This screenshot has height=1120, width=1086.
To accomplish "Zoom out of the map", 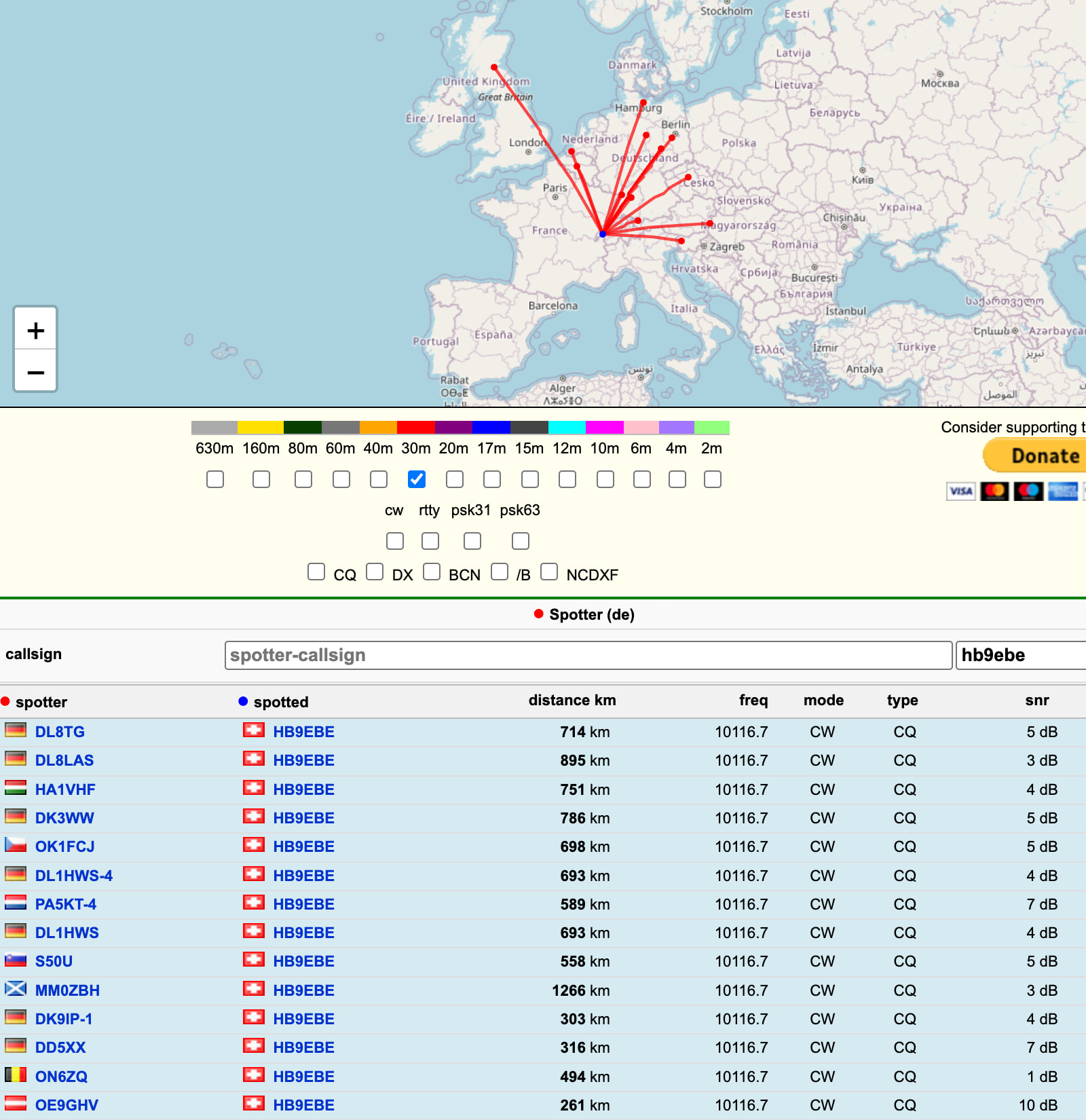I will (x=35, y=372).
